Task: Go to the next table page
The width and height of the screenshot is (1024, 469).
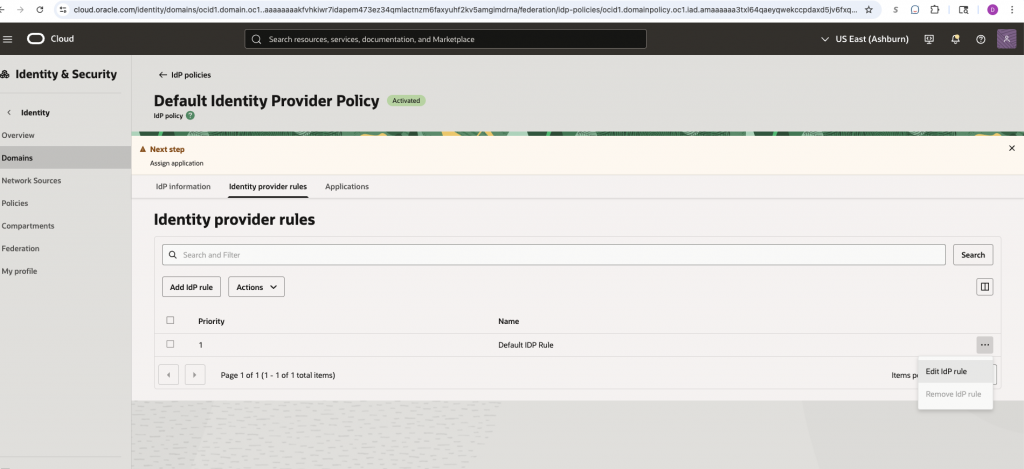Action: 195,375
